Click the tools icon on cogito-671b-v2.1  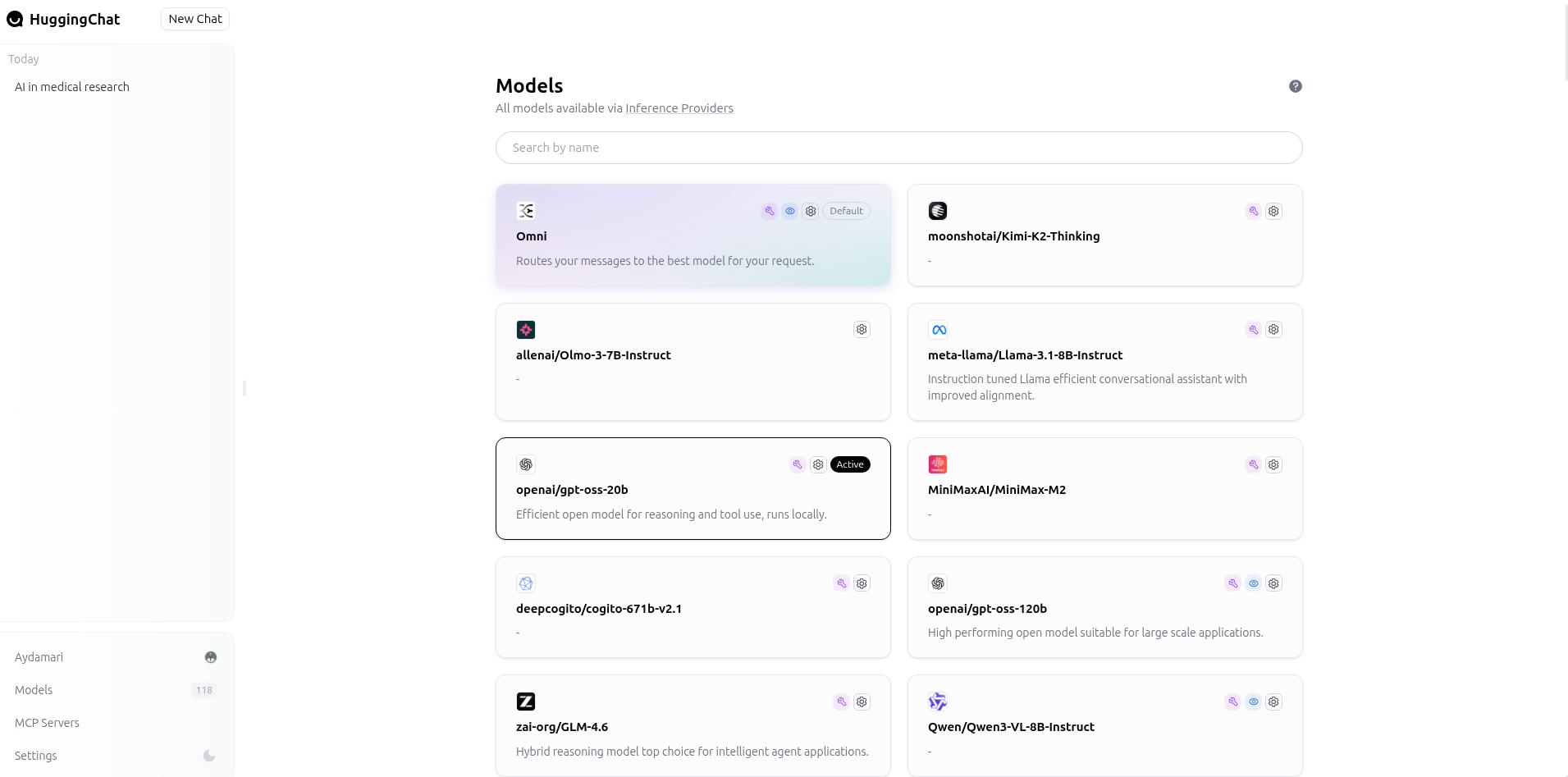(841, 583)
